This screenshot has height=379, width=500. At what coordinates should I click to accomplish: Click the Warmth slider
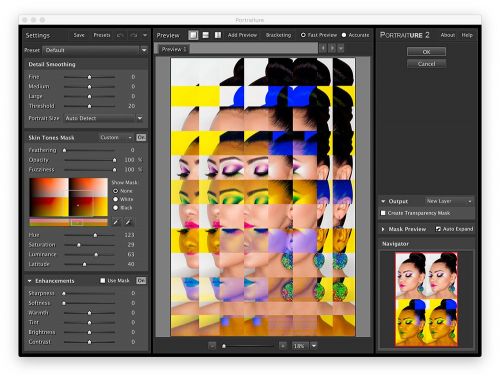tap(89, 313)
